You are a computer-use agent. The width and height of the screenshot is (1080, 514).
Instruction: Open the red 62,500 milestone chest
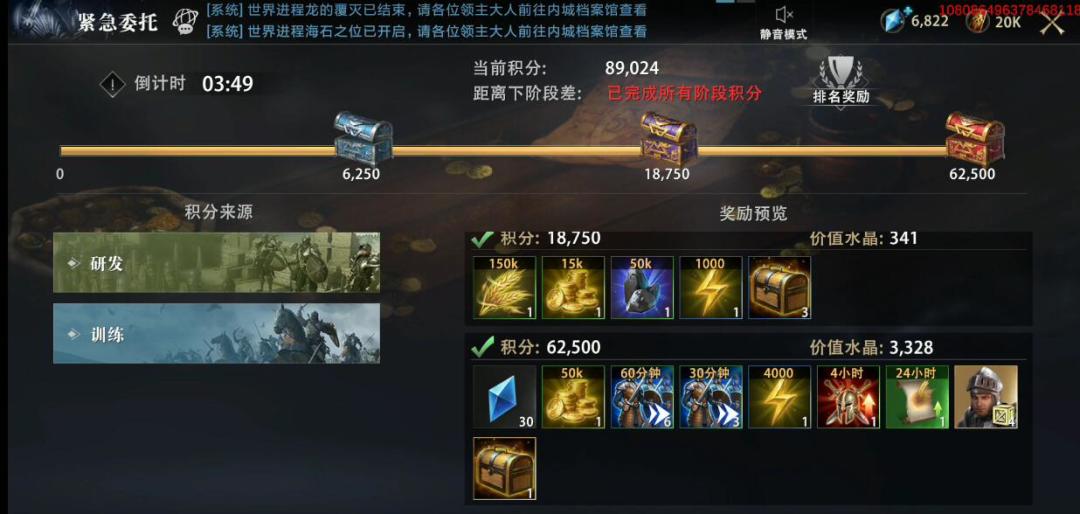click(x=974, y=138)
